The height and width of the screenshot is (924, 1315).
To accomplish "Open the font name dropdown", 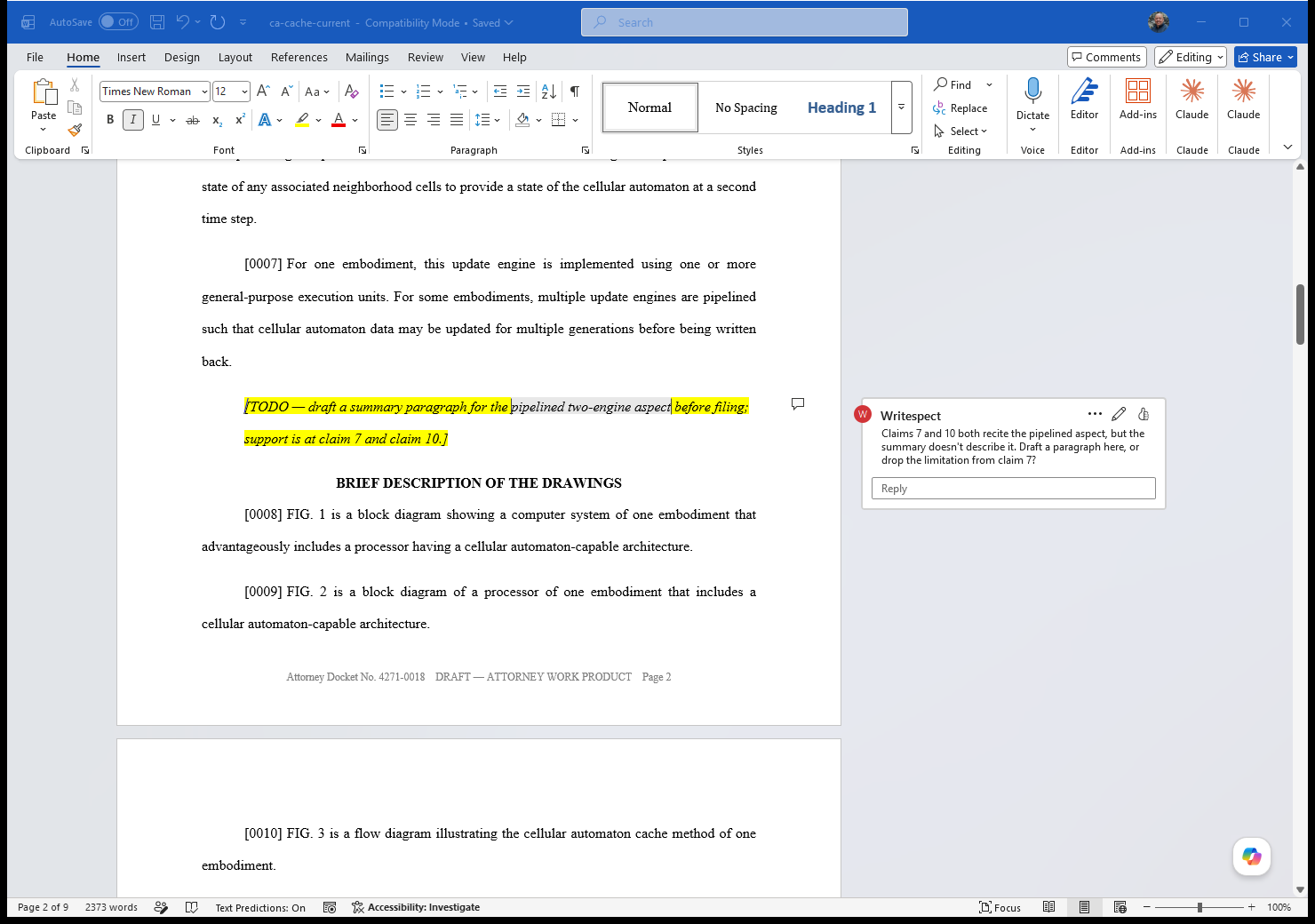I will click(204, 92).
